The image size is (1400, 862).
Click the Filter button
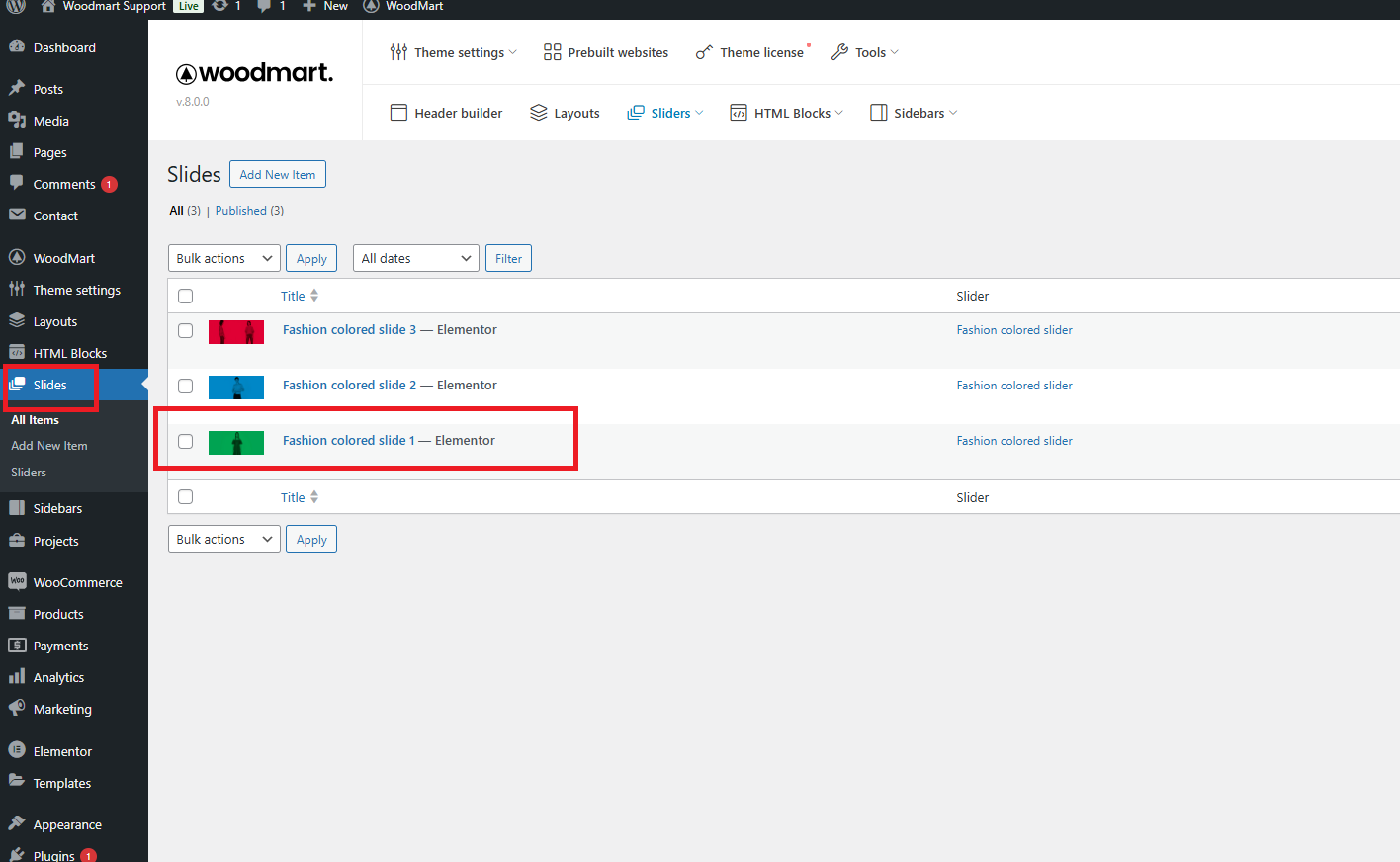point(508,258)
